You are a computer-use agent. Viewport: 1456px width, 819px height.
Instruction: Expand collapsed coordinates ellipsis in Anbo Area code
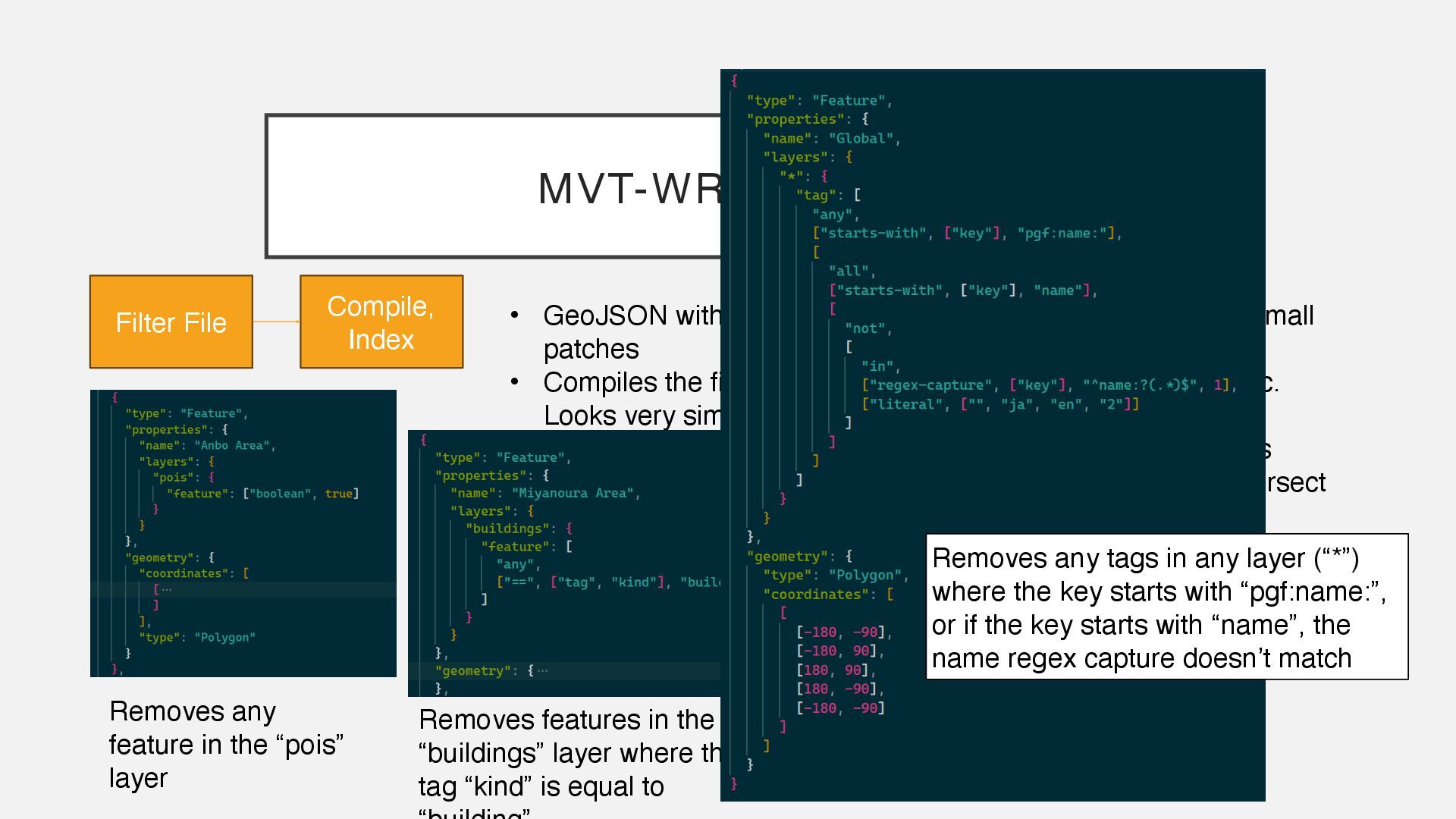click(x=167, y=589)
